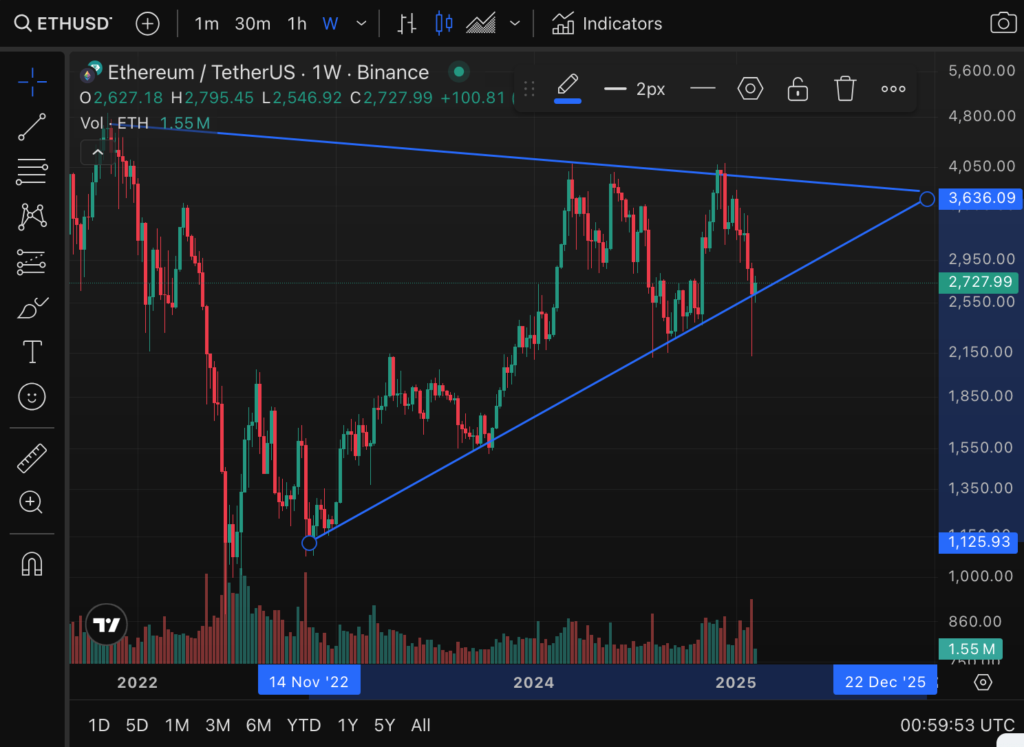The height and width of the screenshot is (747, 1024).
Task: Set the date range to 6M
Action: [x=259, y=725]
